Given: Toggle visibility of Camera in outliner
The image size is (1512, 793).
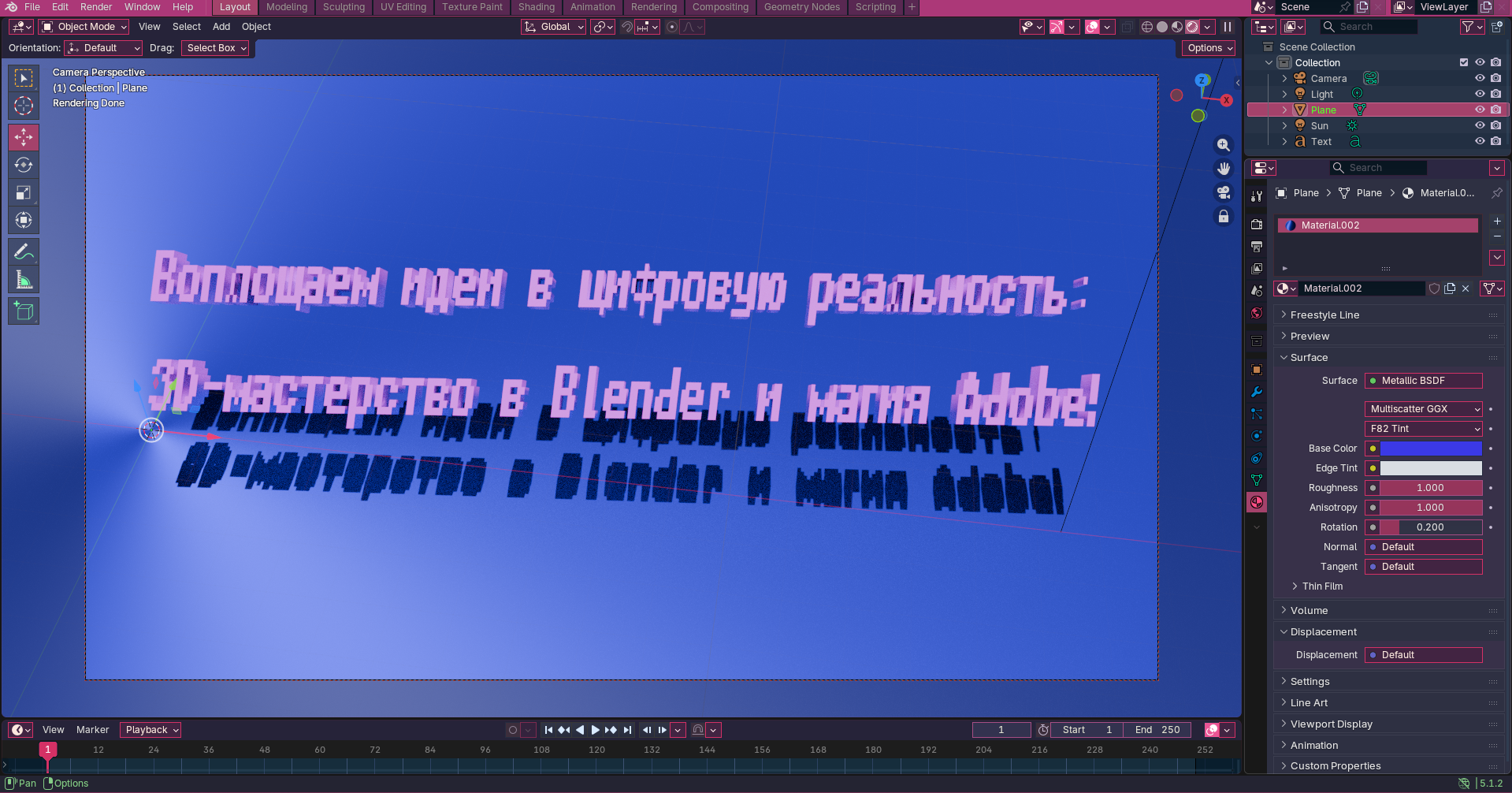Looking at the screenshot, I should click(x=1480, y=78).
